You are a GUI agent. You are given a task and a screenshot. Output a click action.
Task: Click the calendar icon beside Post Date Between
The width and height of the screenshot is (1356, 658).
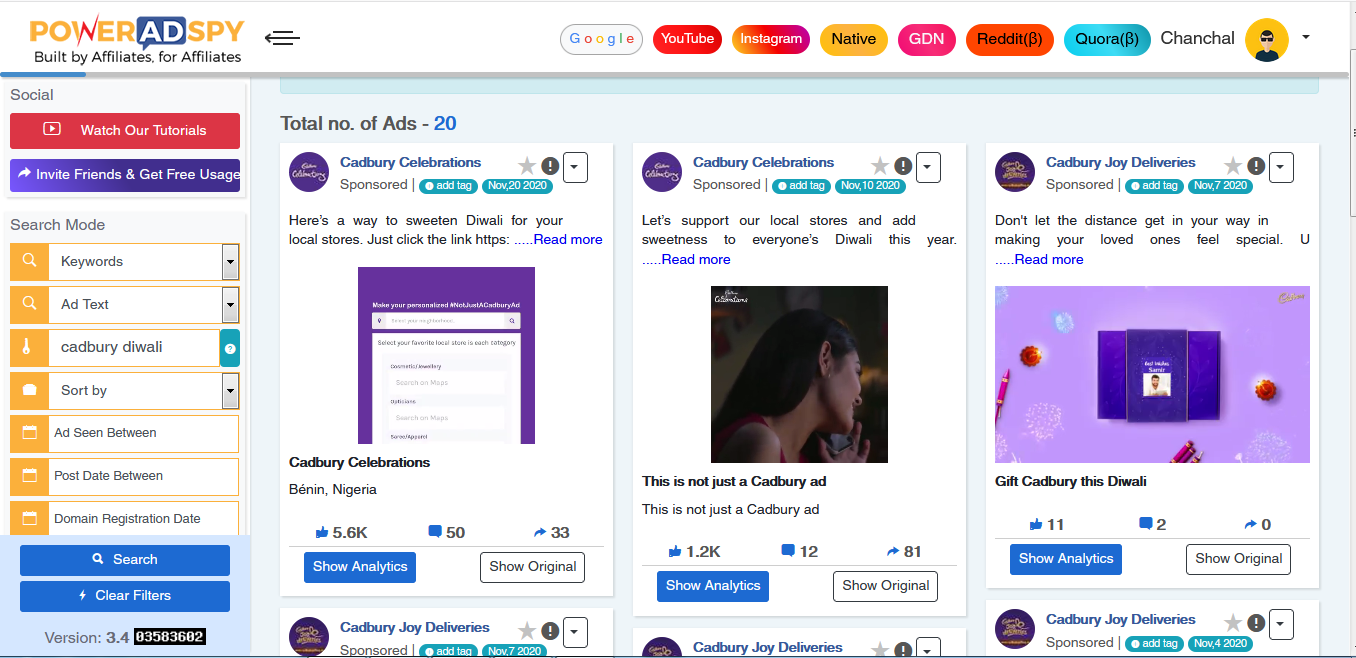point(29,476)
